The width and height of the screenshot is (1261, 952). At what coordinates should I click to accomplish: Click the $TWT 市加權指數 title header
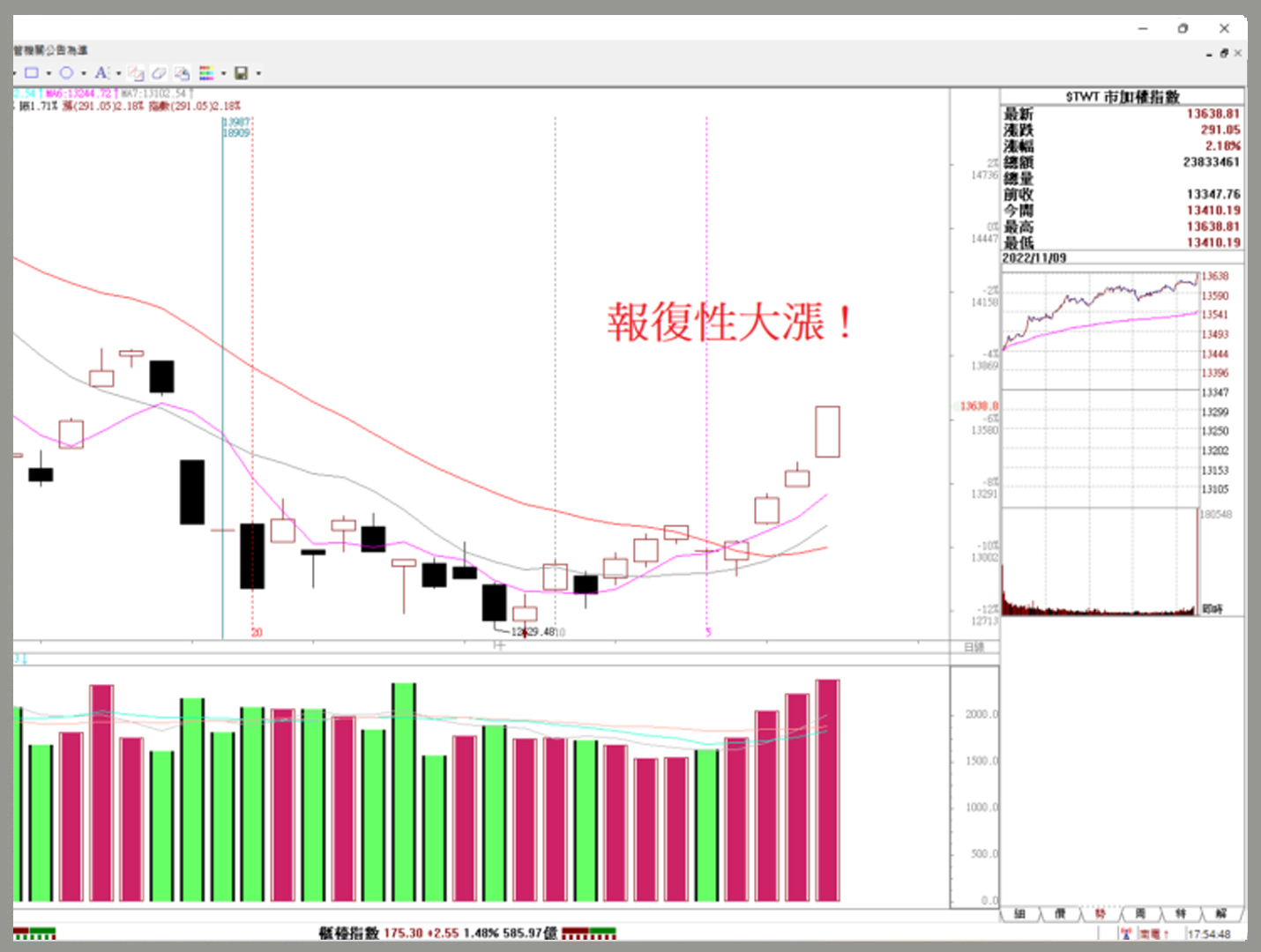click(x=1122, y=96)
